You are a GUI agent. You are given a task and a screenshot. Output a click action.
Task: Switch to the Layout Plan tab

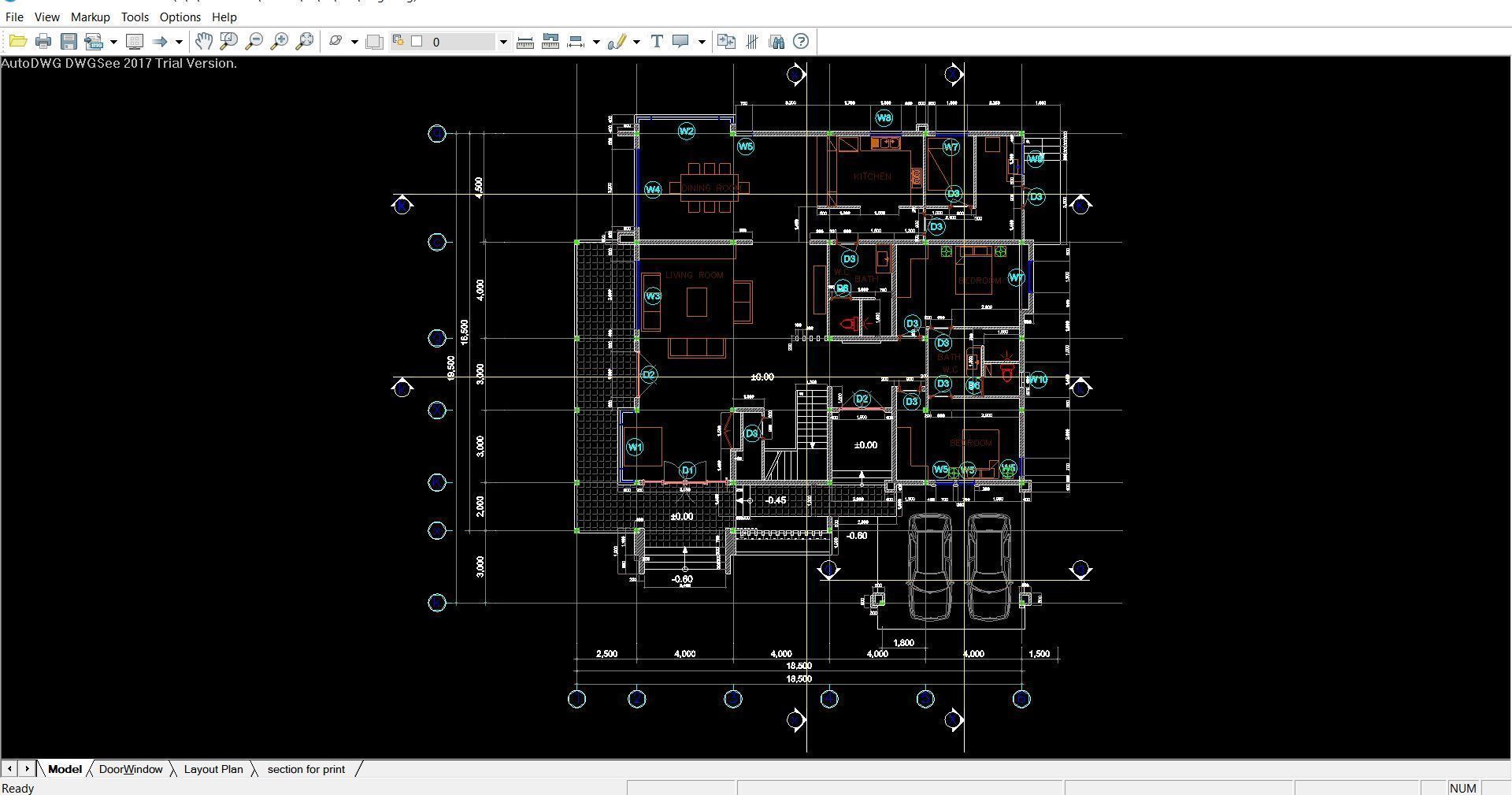(213, 769)
